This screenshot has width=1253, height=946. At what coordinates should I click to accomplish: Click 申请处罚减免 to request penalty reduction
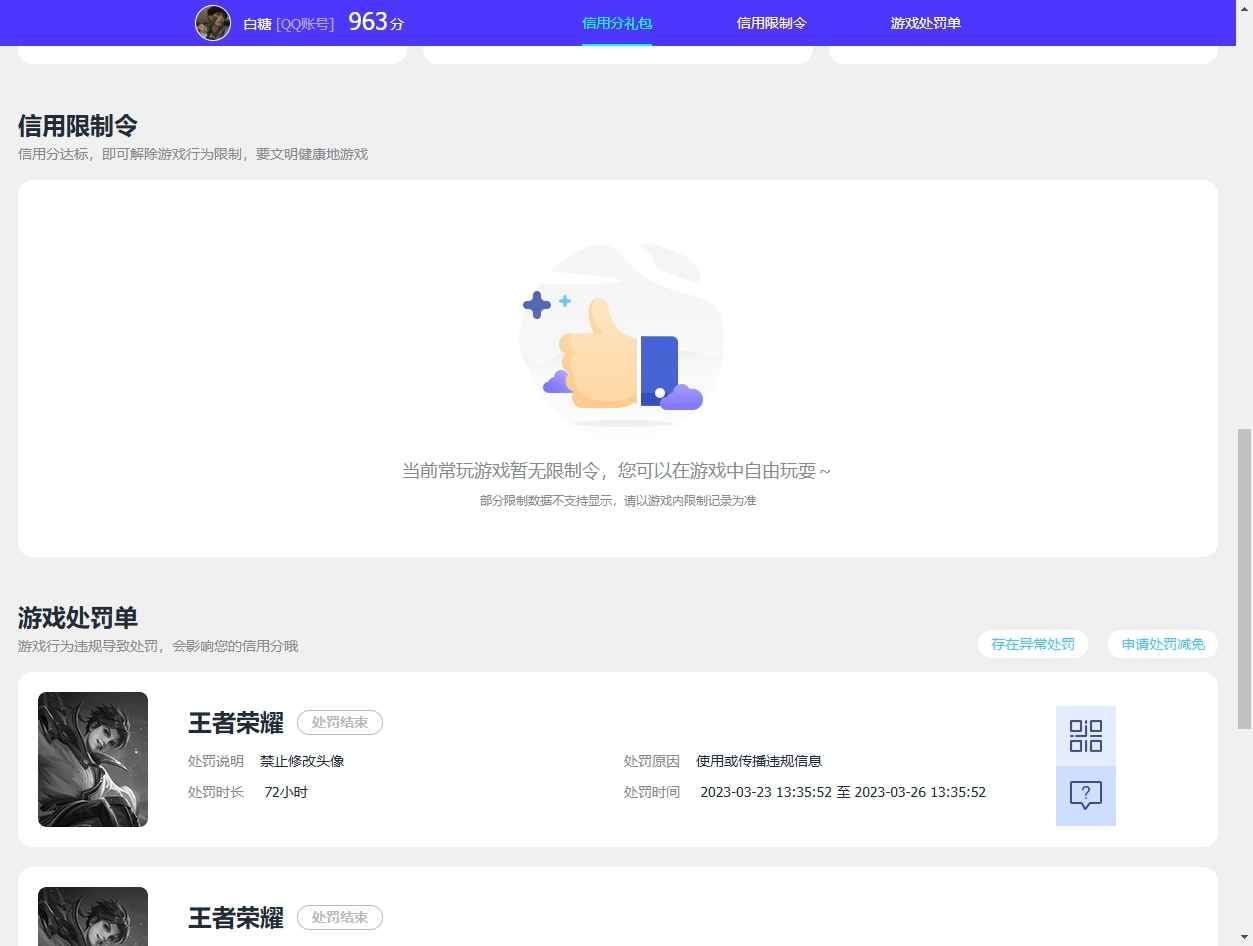[x=1163, y=644]
